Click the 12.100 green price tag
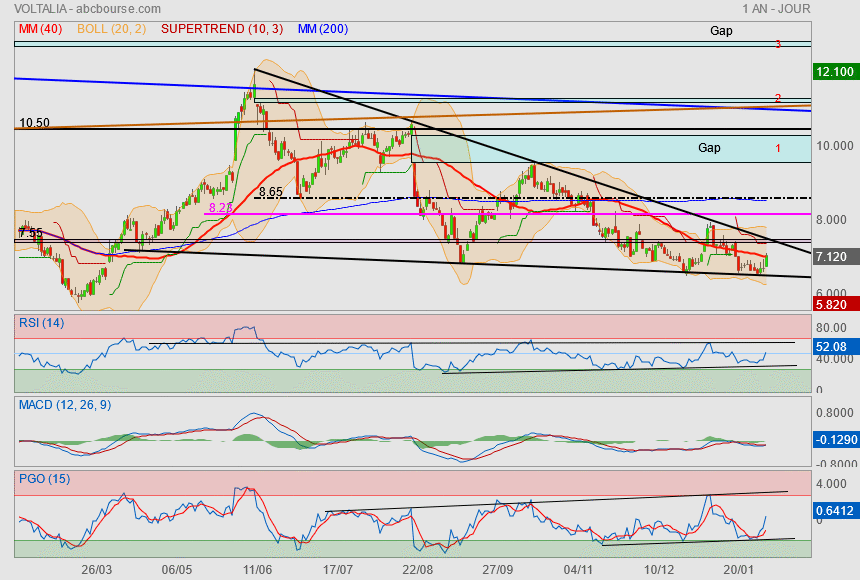The height and width of the screenshot is (580, 860). coord(835,71)
